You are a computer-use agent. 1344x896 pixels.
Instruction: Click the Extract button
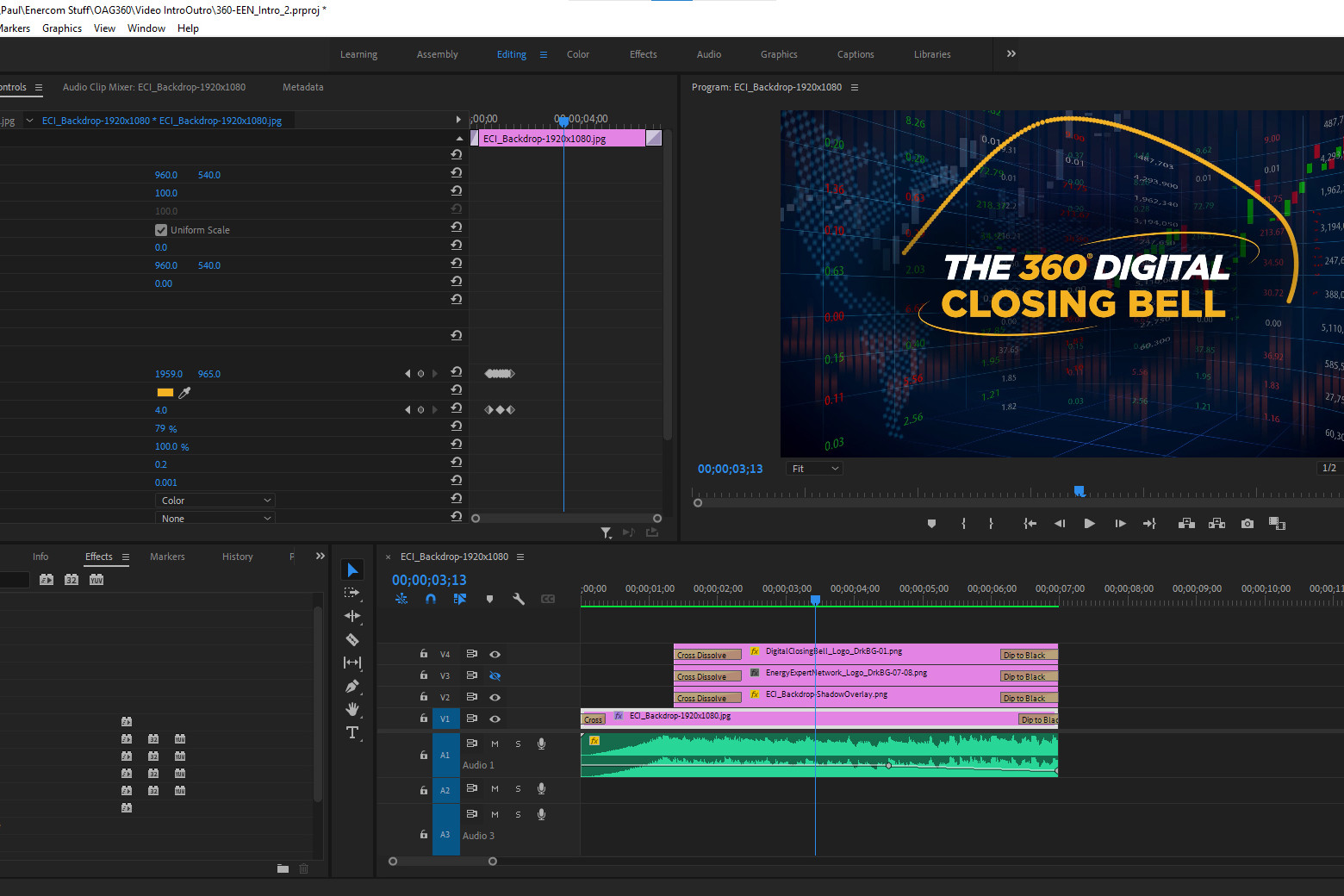(x=1216, y=524)
